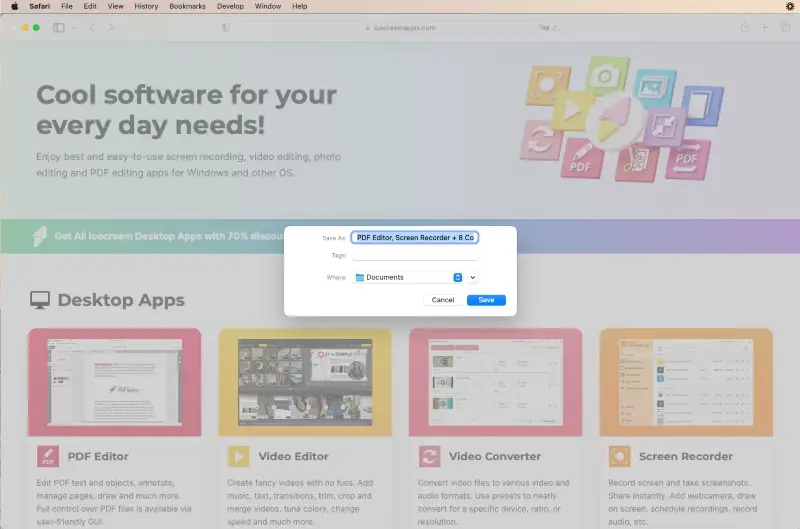The width and height of the screenshot is (800, 529).
Task: Open the Help menu
Action: 299,6
